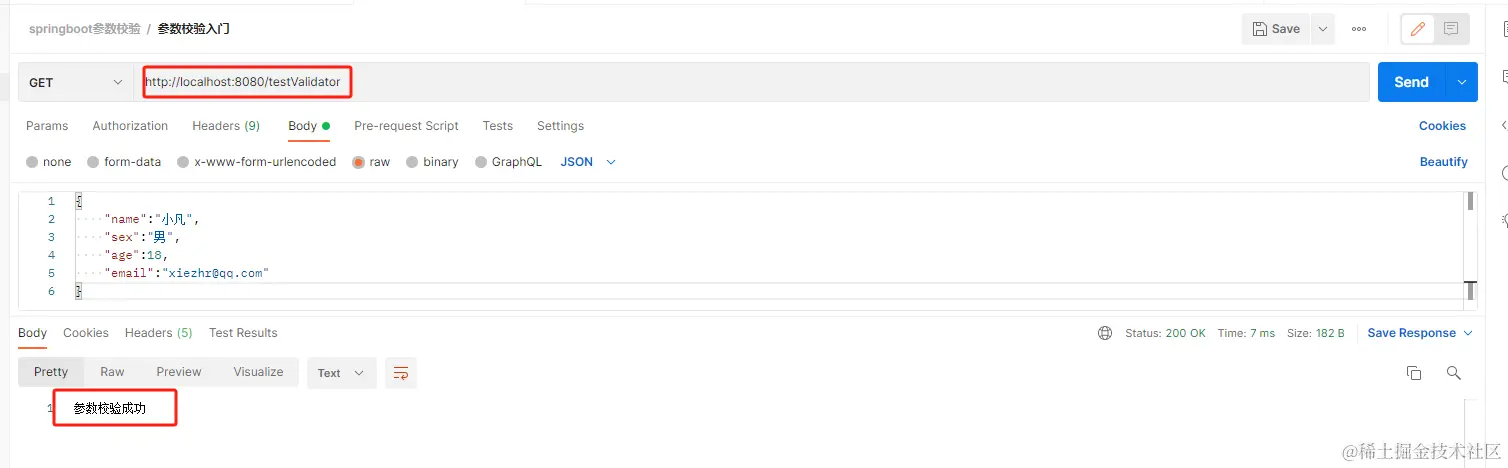Viewport: 1508px width, 468px height.
Task: Select the GraphQL body radio option
Action: [x=481, y=162]
